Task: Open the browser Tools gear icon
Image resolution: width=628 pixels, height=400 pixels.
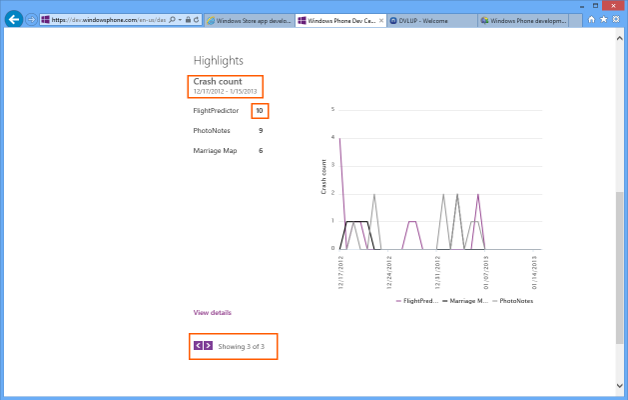Action: tap(616, 19)
